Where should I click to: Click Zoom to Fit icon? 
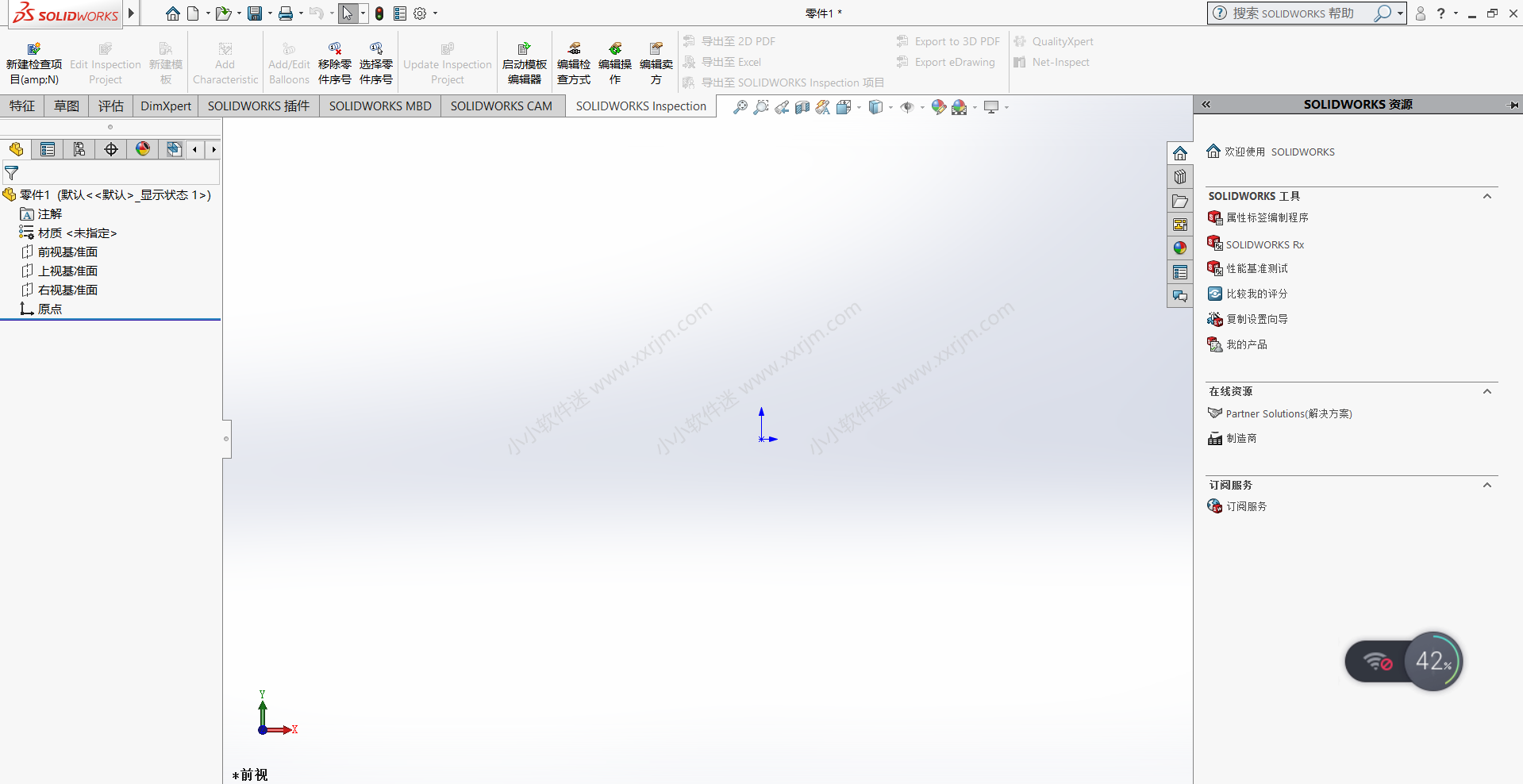pos(740,107)
